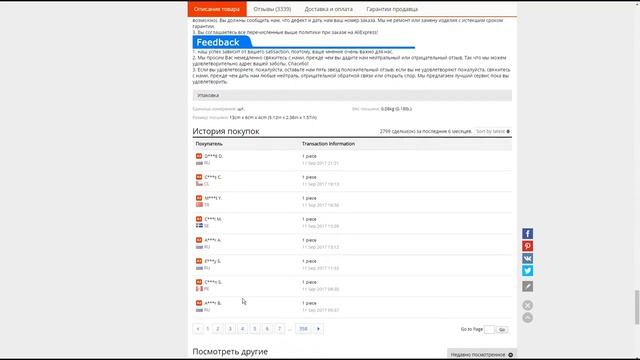Click buyer level badge next to M***t Y.
The height and width of the screenshot is (360, 640).
tap(199, 198)
